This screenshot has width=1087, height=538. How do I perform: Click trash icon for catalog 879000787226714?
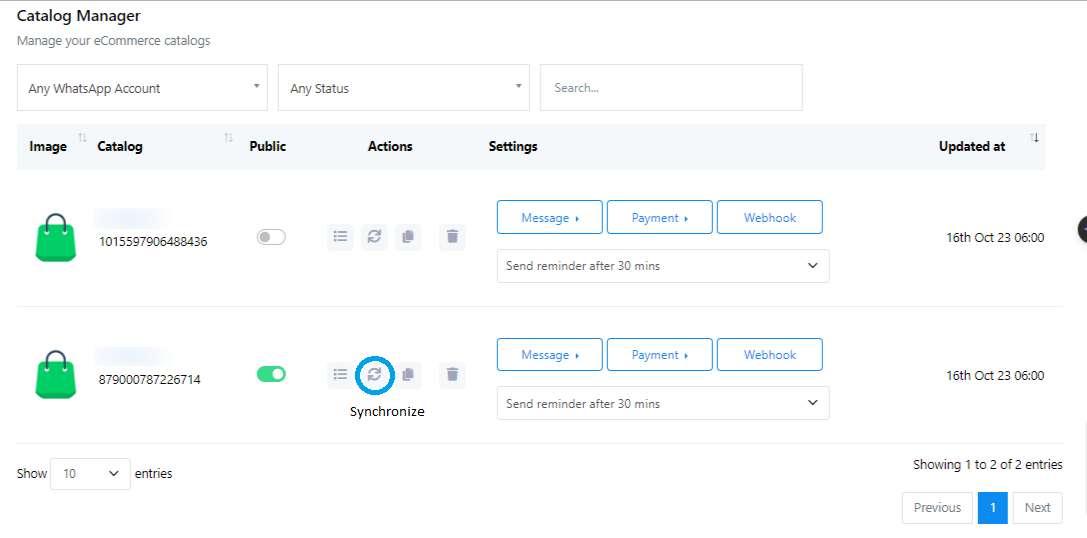click(452, 374)
